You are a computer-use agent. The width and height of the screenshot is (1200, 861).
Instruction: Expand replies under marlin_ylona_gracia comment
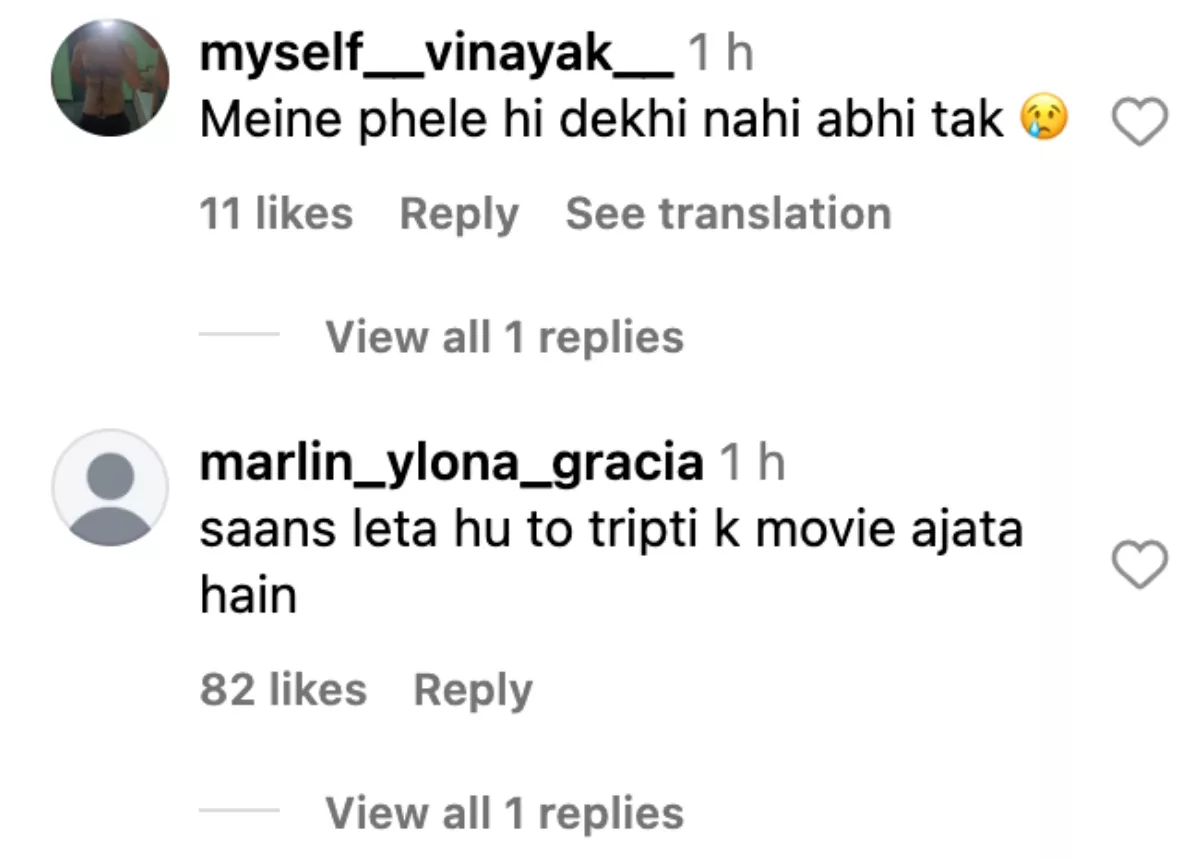point(505,813)
